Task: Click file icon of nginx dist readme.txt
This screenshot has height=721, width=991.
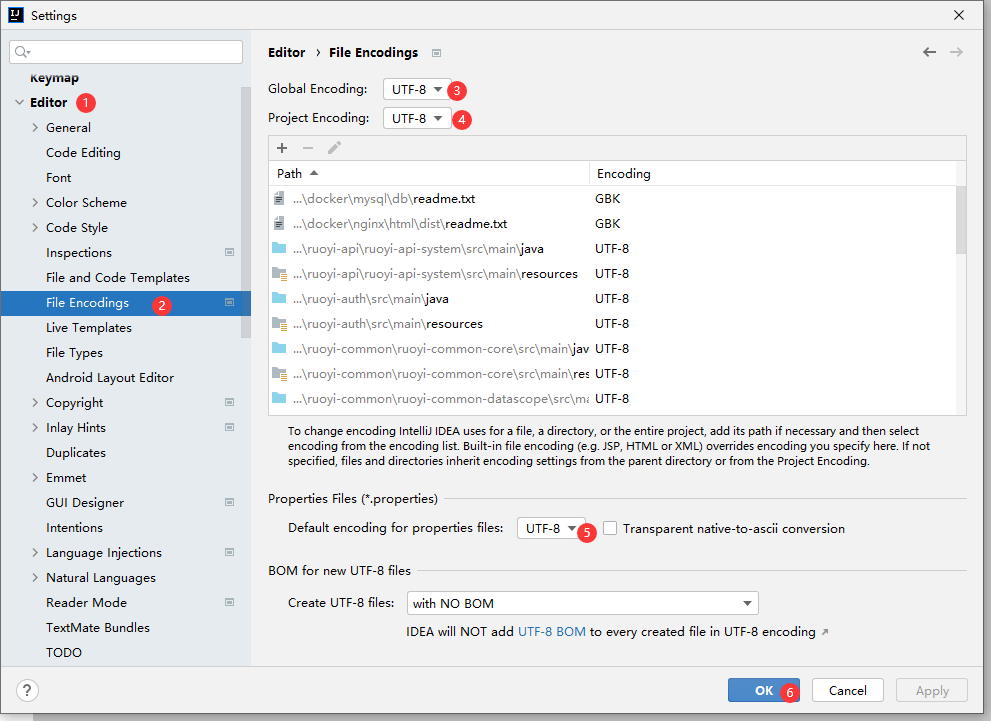Action: point(279,223)
